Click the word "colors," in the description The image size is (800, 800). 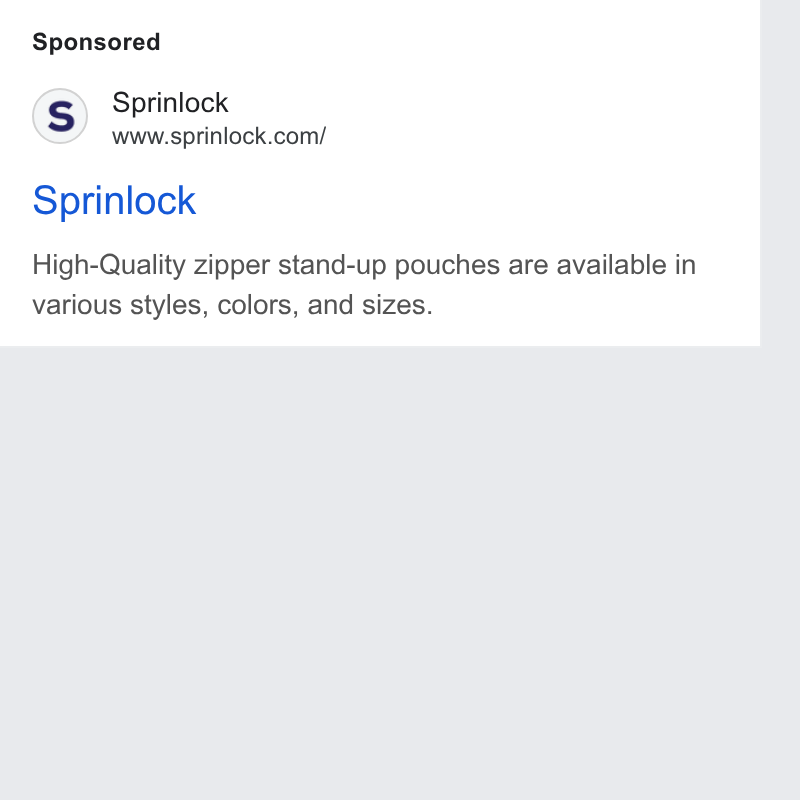coord(258,305)
